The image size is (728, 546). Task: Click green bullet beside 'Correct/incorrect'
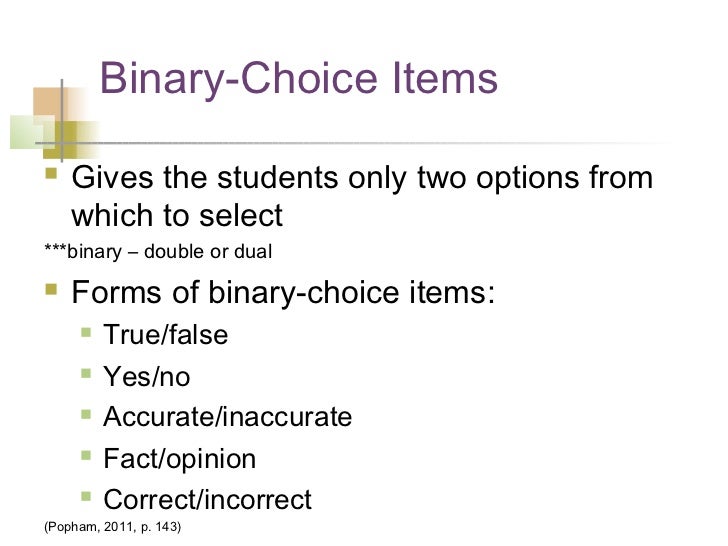click(x=86, y=496)
